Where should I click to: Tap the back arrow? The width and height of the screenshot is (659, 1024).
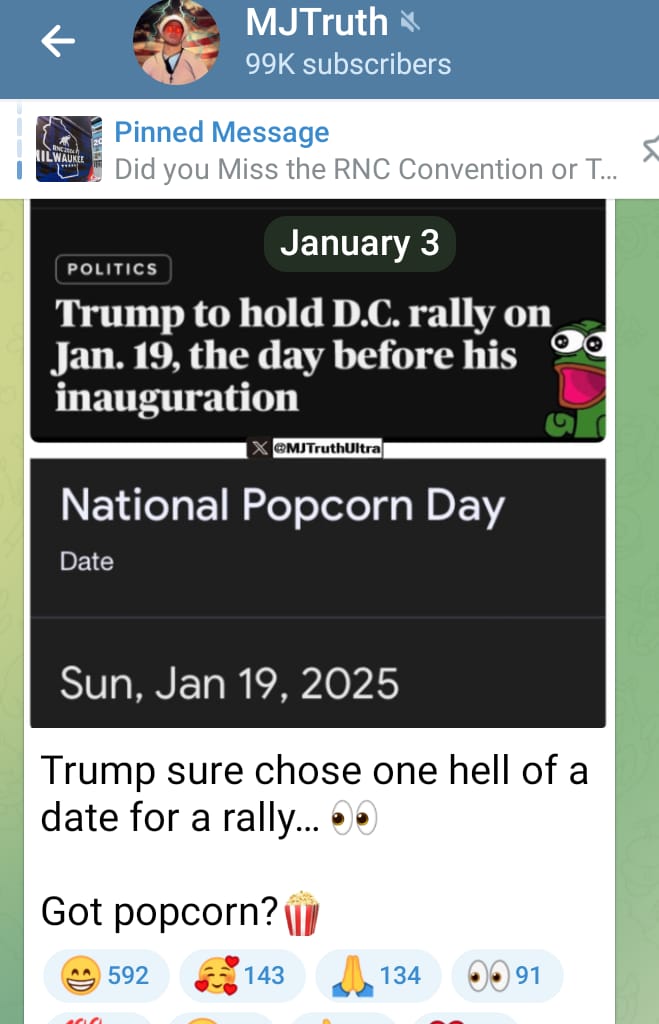click(58, 41)
